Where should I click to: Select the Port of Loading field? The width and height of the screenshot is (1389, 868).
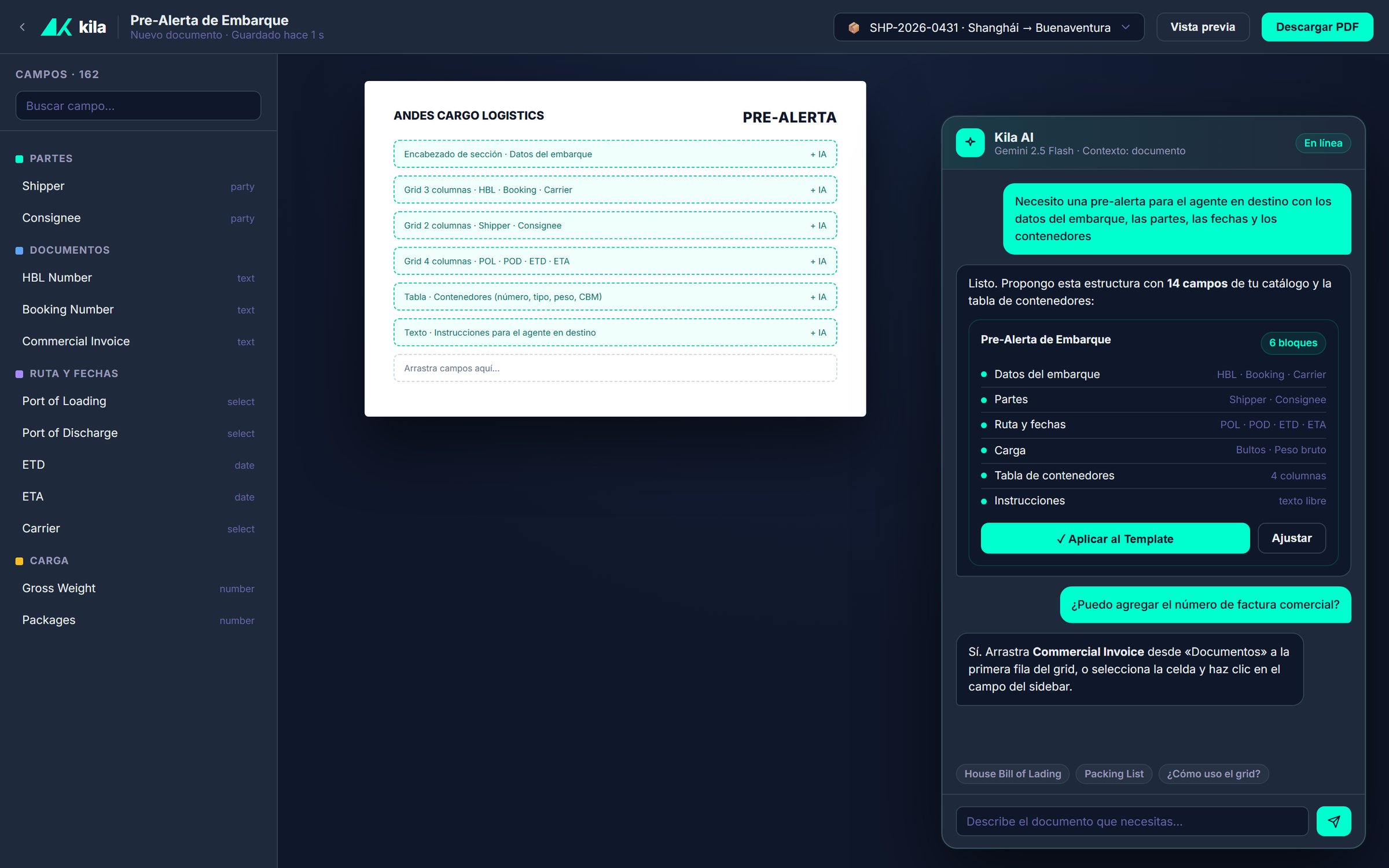(x=138, y=401)
